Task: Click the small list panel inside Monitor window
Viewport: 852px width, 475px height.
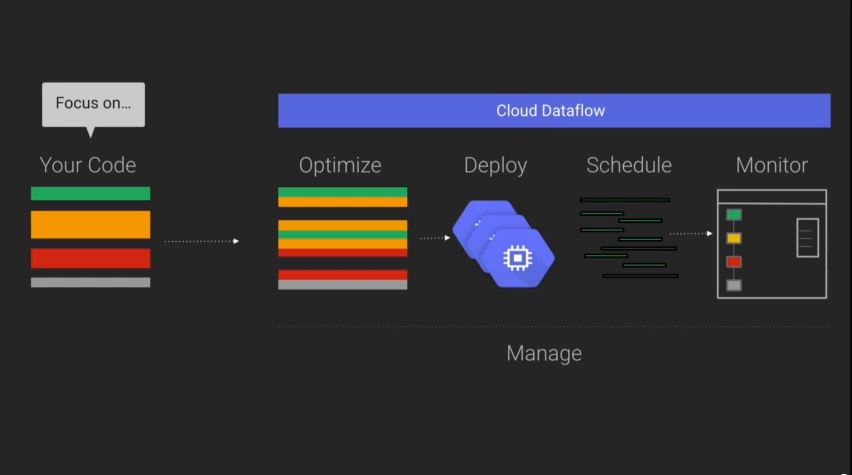Action: pos(807,237)
